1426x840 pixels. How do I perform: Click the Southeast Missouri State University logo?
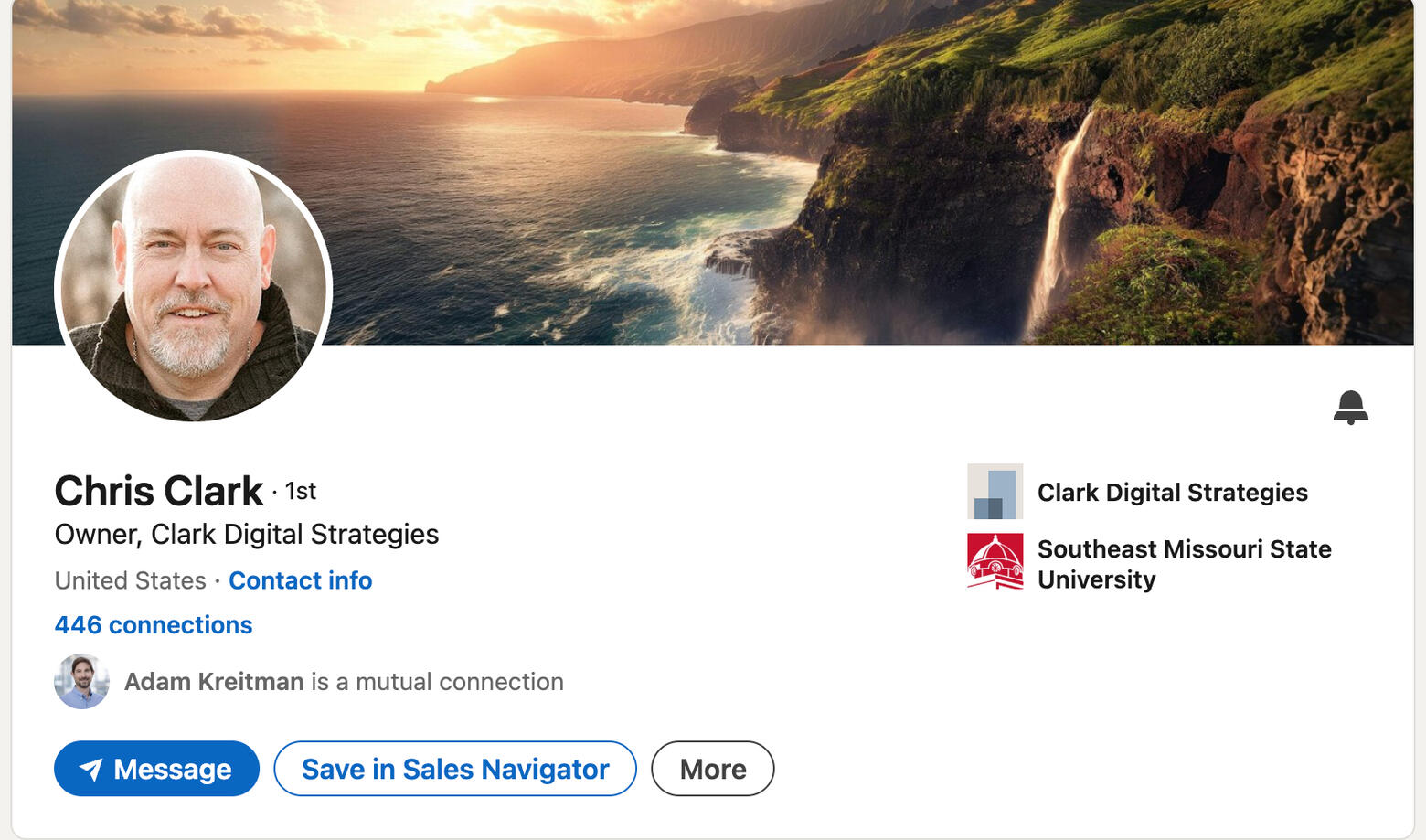[x=995, y=561]
